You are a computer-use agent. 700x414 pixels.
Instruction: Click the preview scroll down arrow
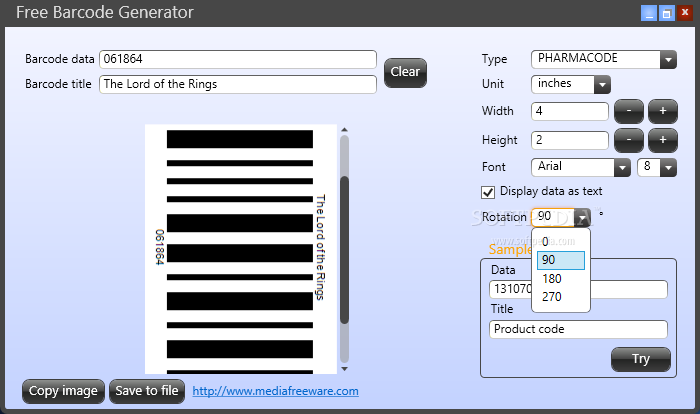tap(344, 369)
